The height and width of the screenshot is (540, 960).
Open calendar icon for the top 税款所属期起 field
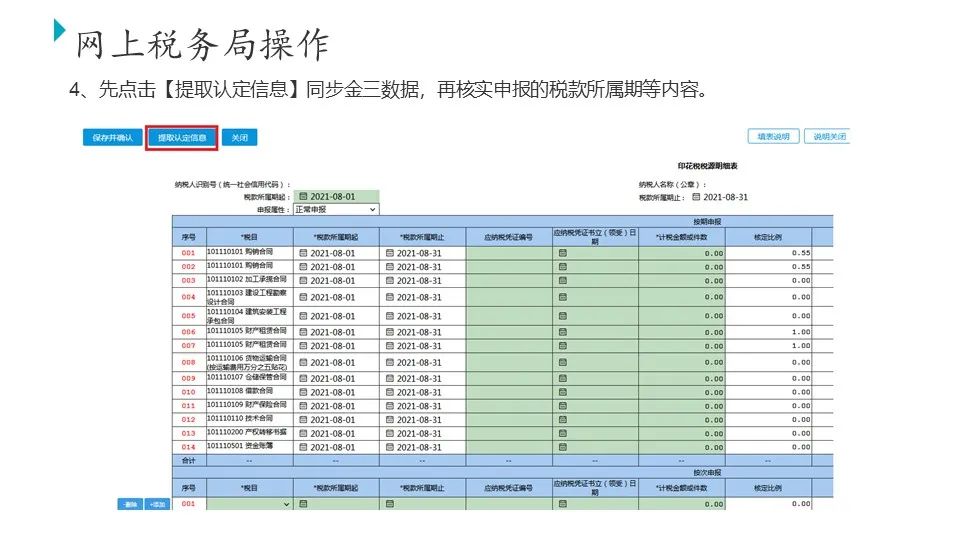tap(303, 197)
